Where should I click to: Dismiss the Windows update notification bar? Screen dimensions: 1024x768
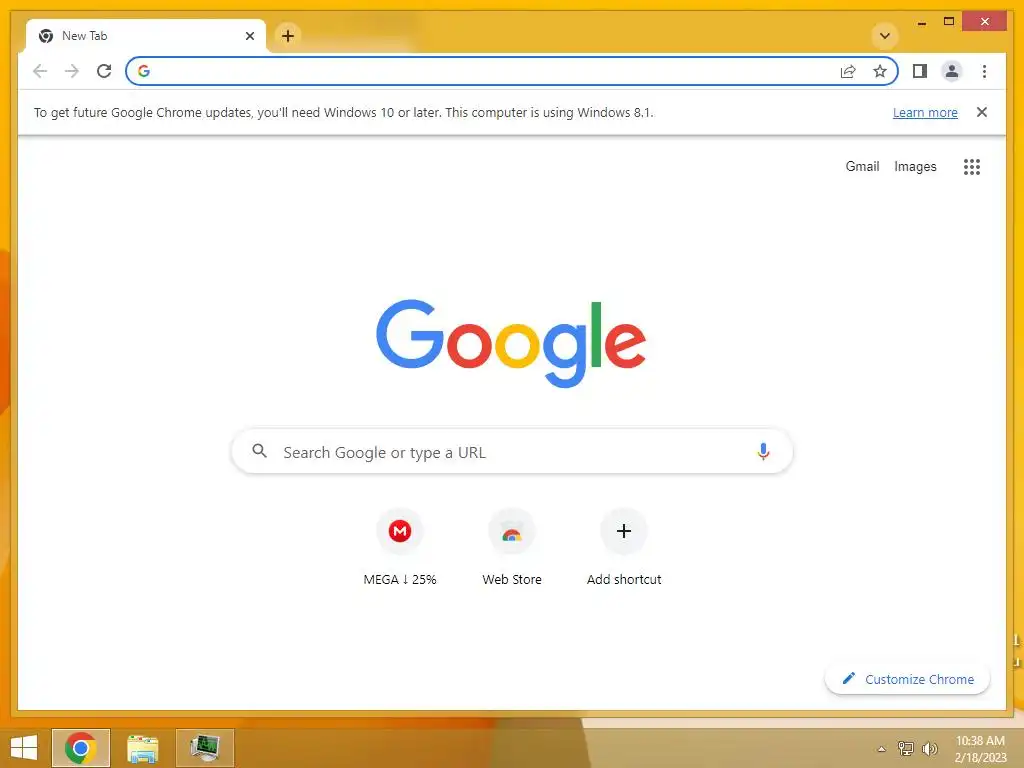pyautogui.click(x=982, y=112)
